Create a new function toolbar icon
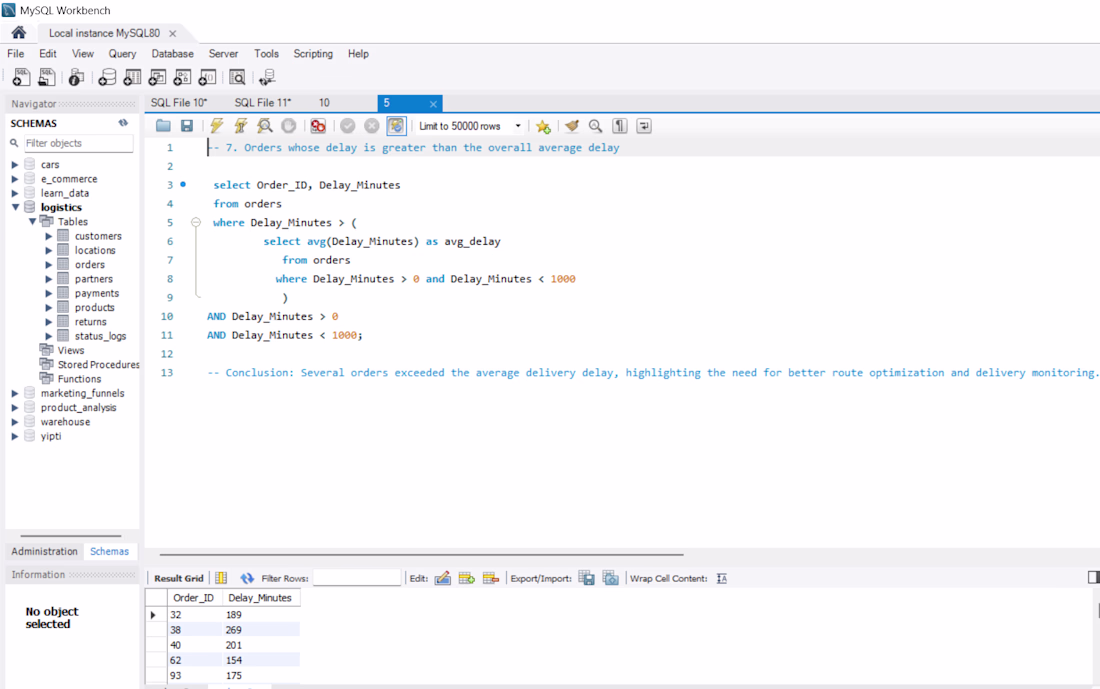The width and height of the screenshot is (1100, 689). (208, 77)
